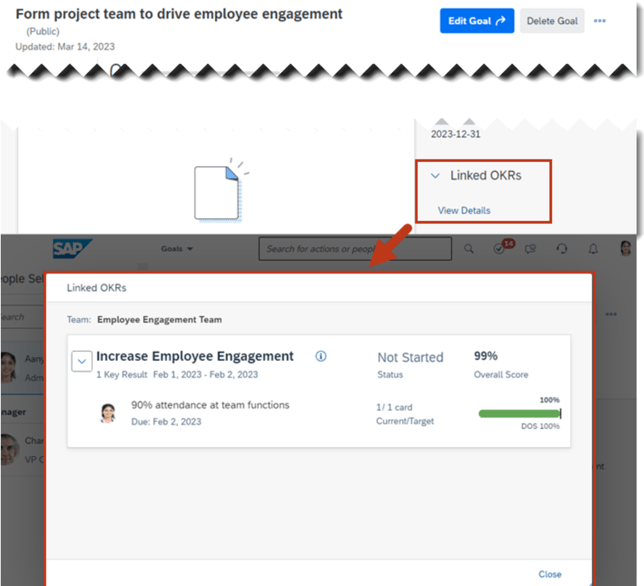Click the Edit Goal button

click(476, 21)
